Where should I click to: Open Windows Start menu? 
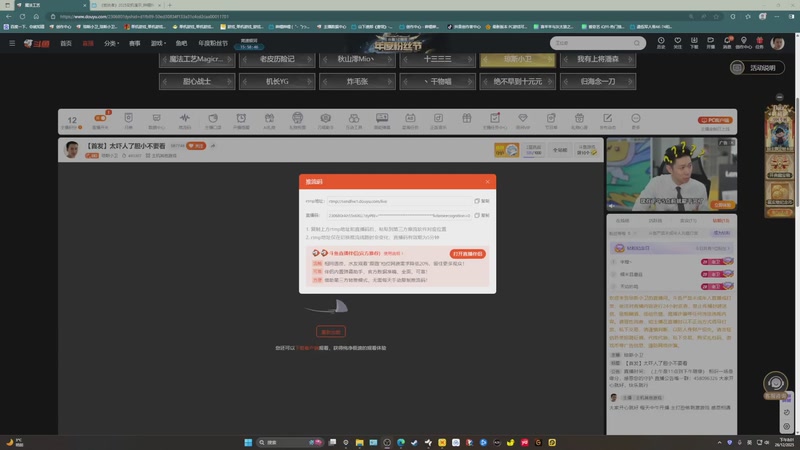(248, 442)
